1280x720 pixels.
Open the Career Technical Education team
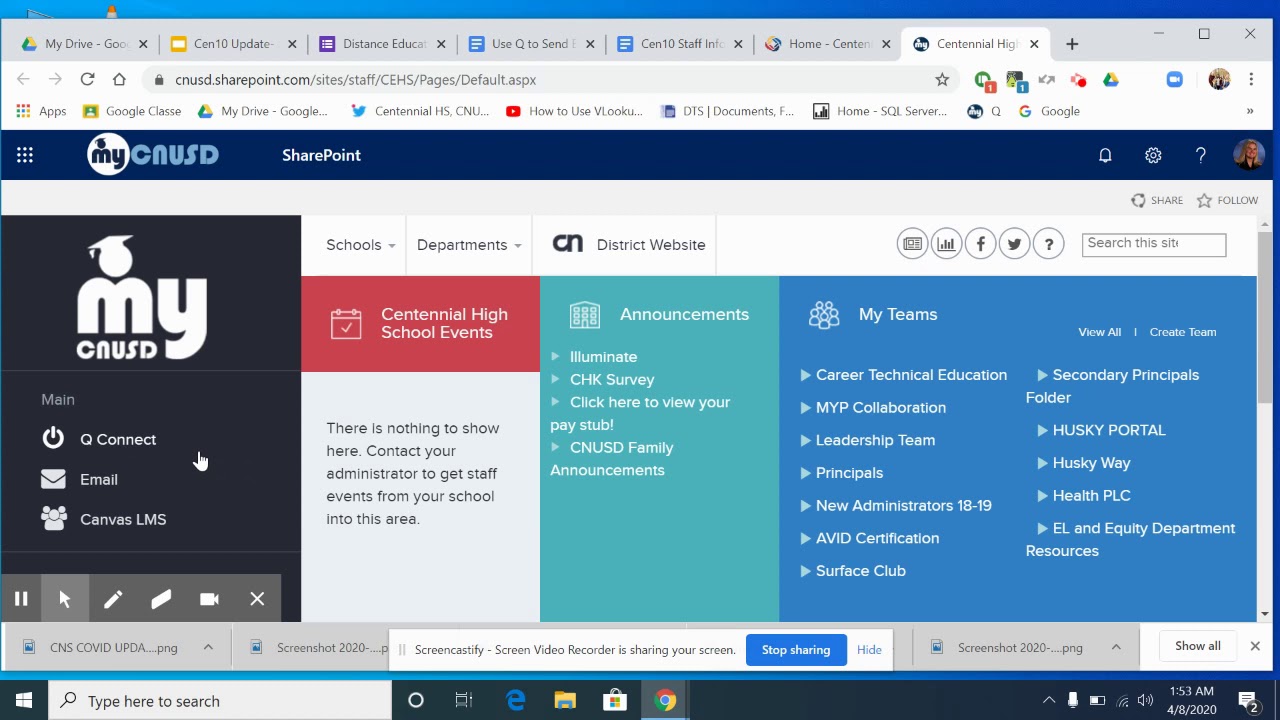click(x=911, y=375)
